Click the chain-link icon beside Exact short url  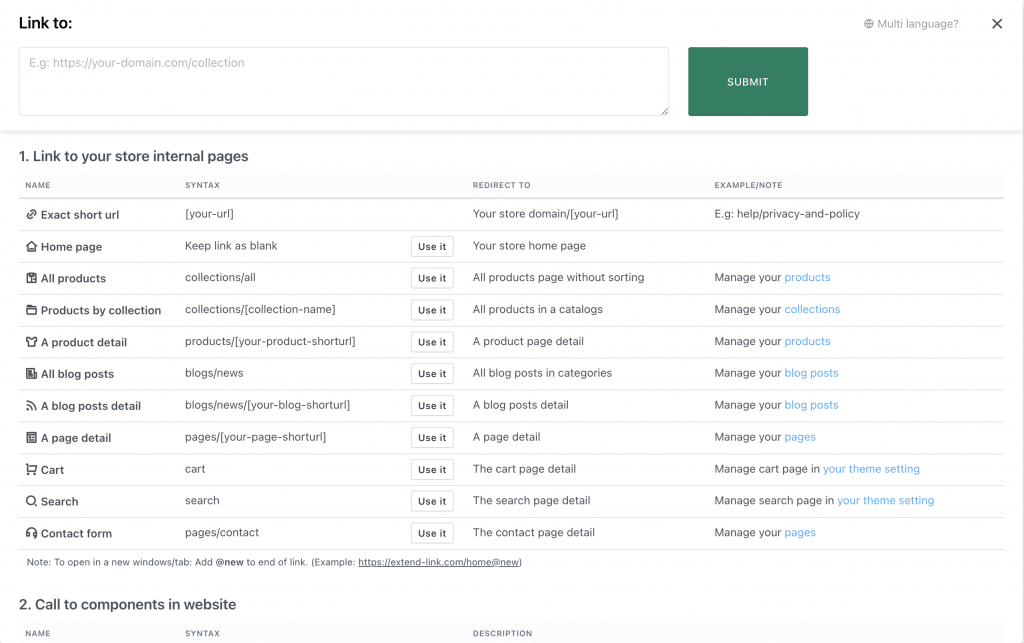pyautogui.click(x=32, y=215)
